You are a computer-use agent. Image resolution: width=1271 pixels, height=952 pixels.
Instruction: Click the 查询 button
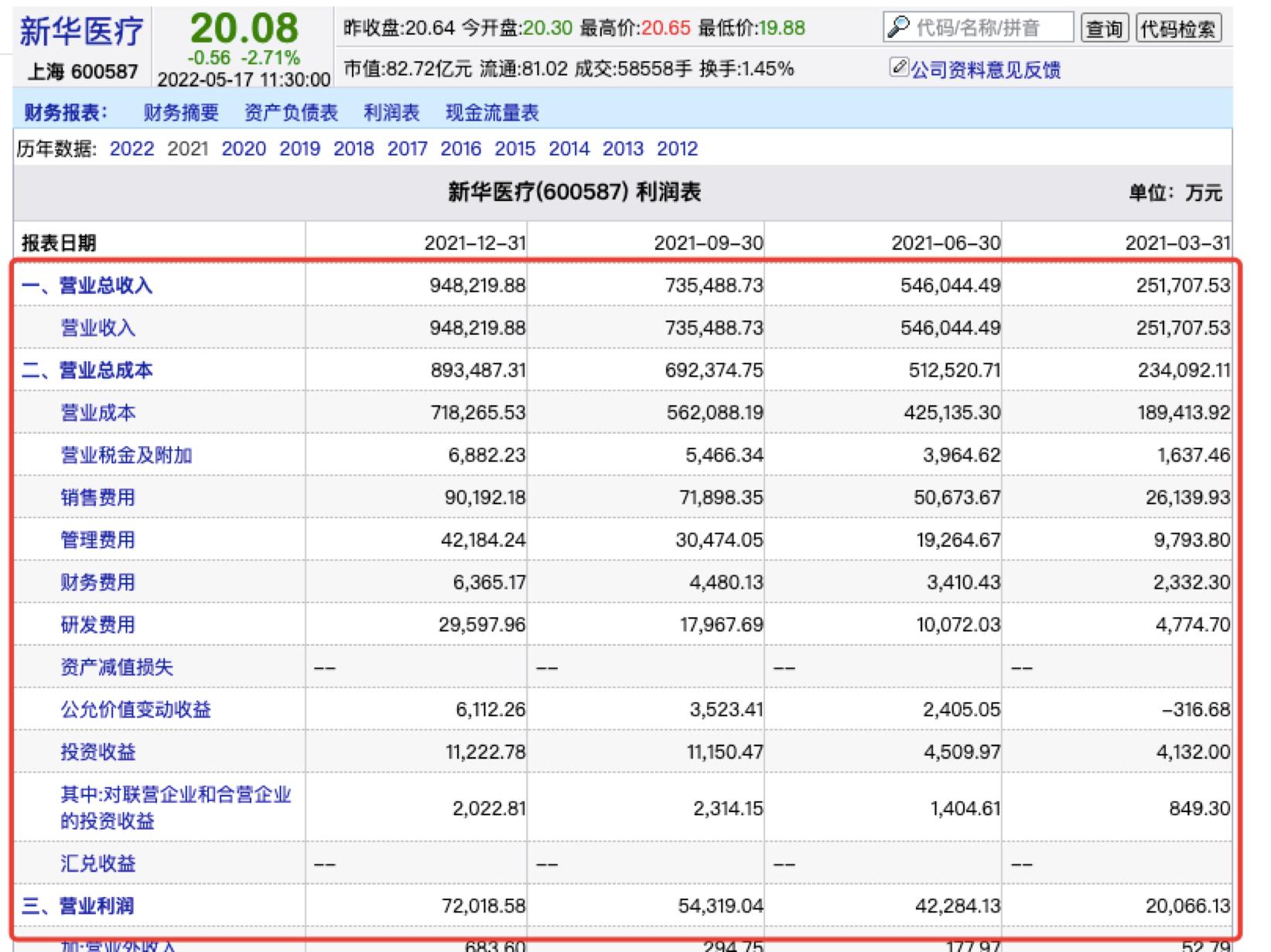(x=1105, y=26)
